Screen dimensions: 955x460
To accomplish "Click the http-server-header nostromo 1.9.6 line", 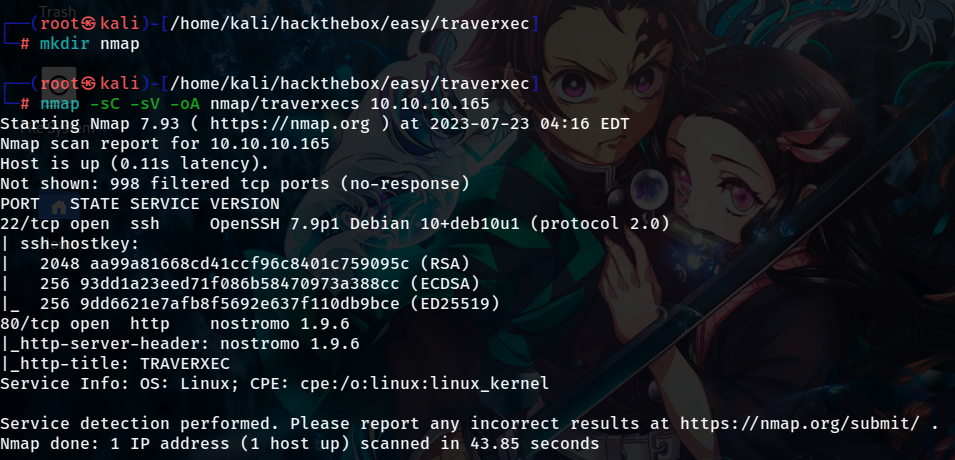I will point(180,344).
